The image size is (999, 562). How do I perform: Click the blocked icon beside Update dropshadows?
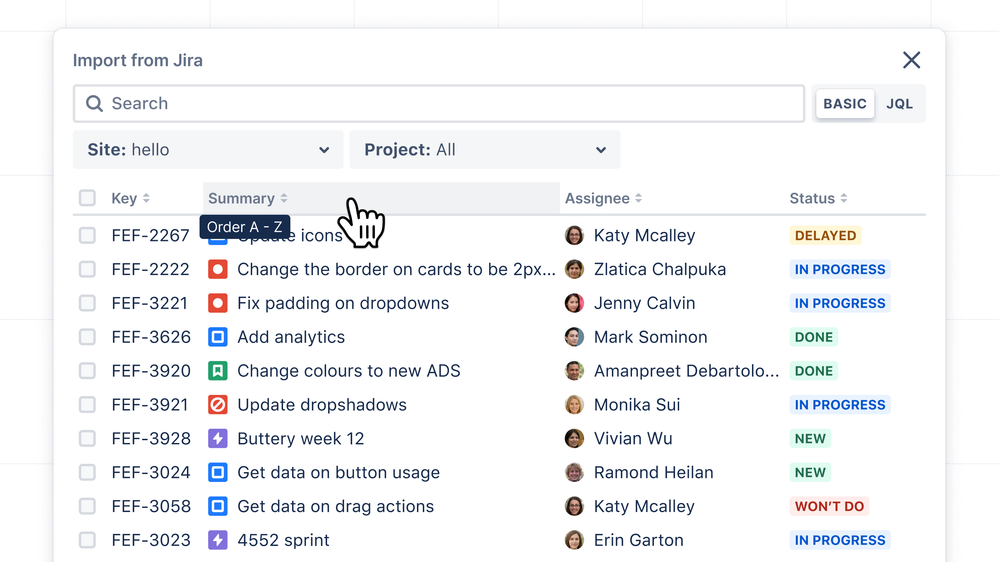point(218,405)
